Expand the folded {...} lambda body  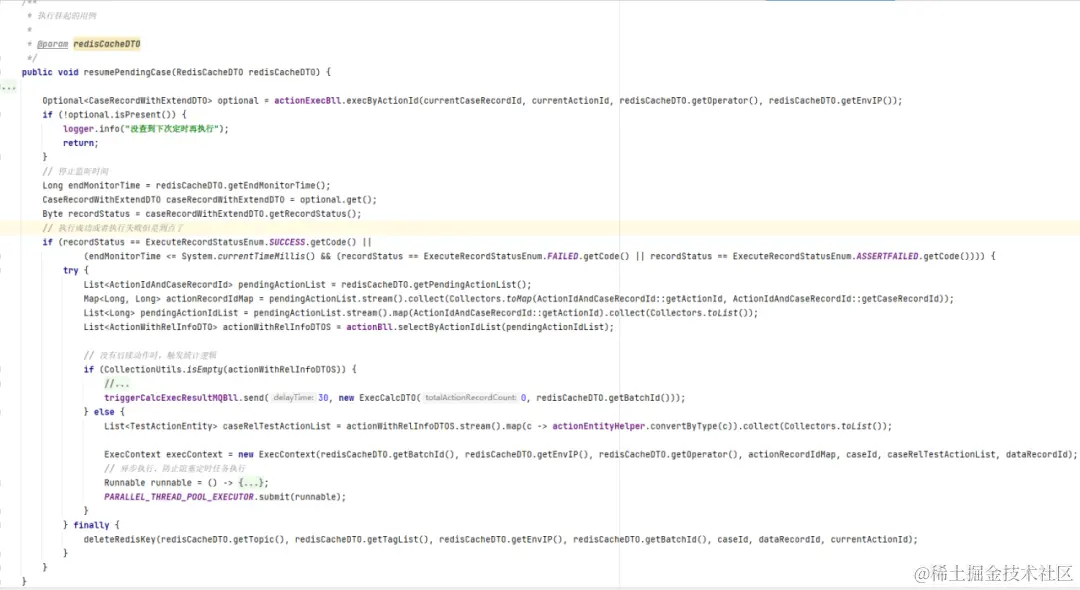coord(251,483)
